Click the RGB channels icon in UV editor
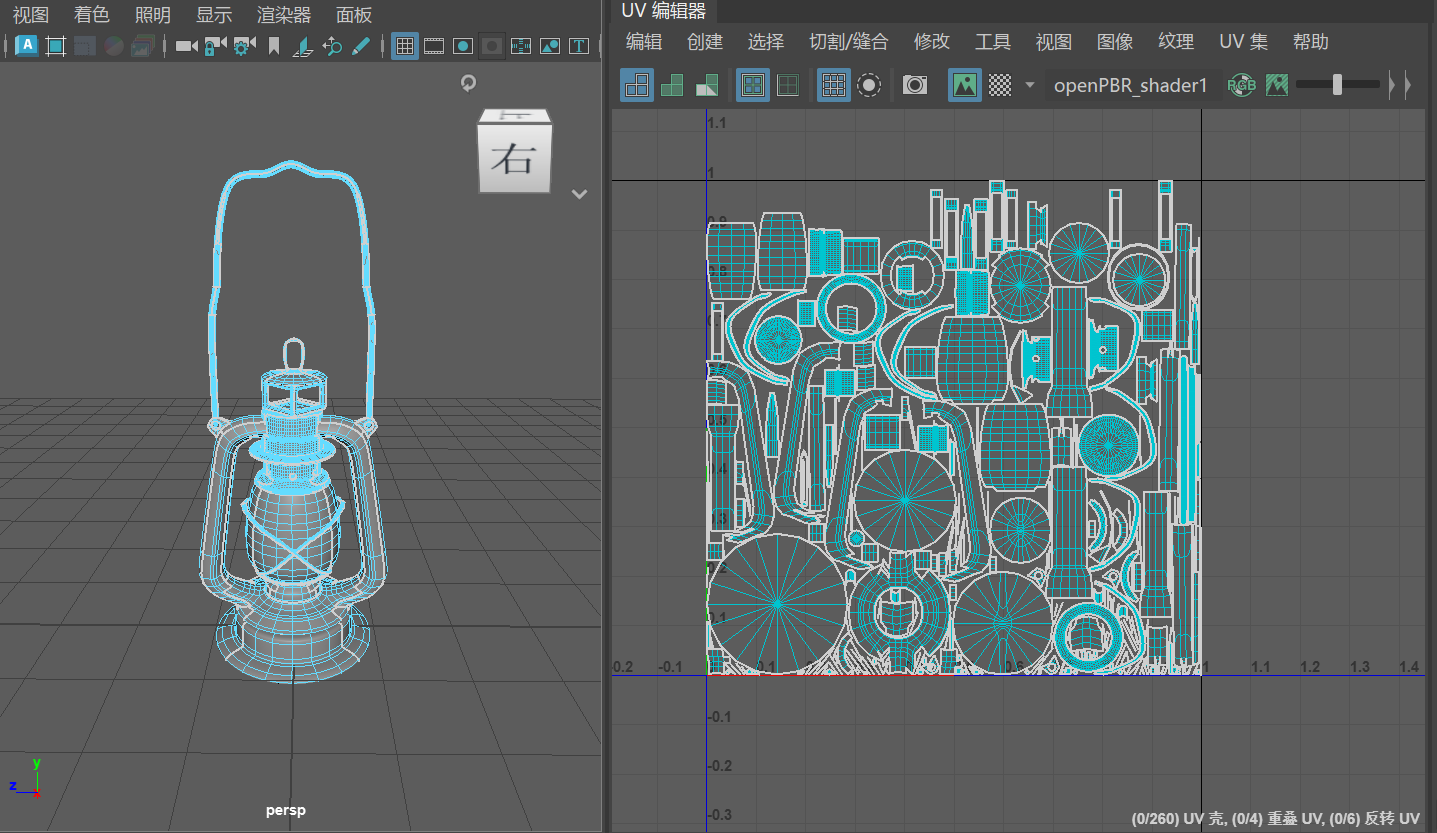The image size is (1437, 833). pyautogui.click(x=1241, y=85)
